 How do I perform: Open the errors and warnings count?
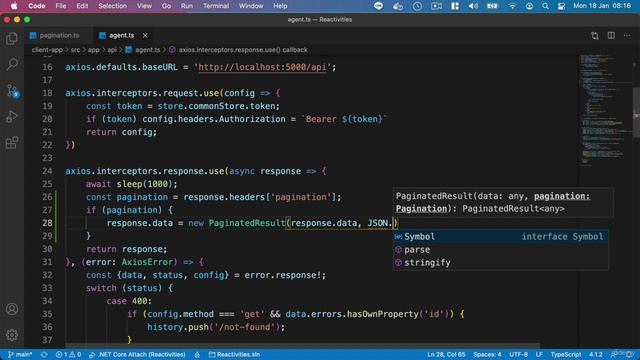[x=68, y=354]
